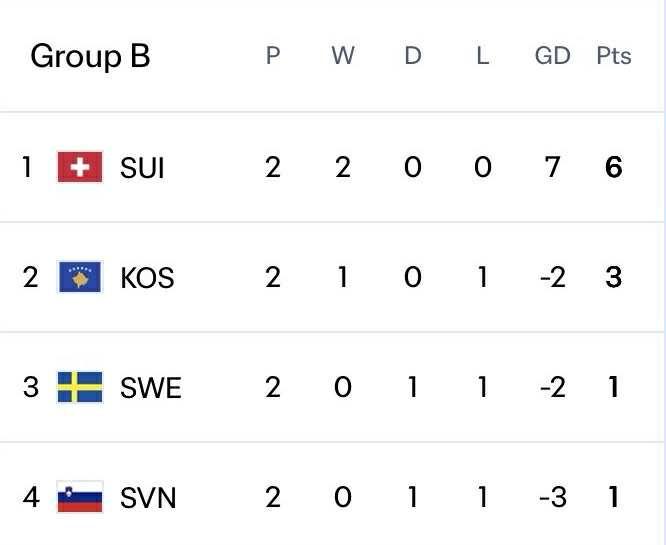Viewport: 666px width, 545px height.
Task: Click the Switzerland flag icon
Action: [x=80, y=167]
